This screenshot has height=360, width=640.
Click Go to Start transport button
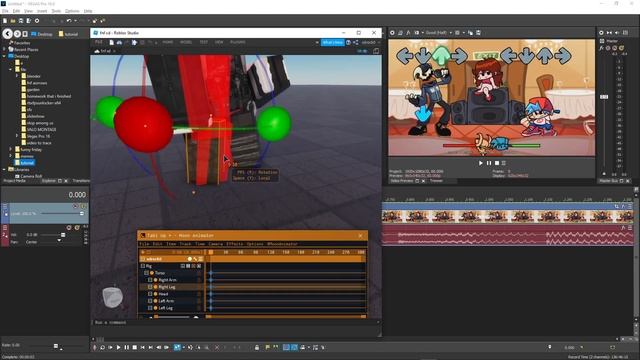pyautogui.click(x=142, y=347)
